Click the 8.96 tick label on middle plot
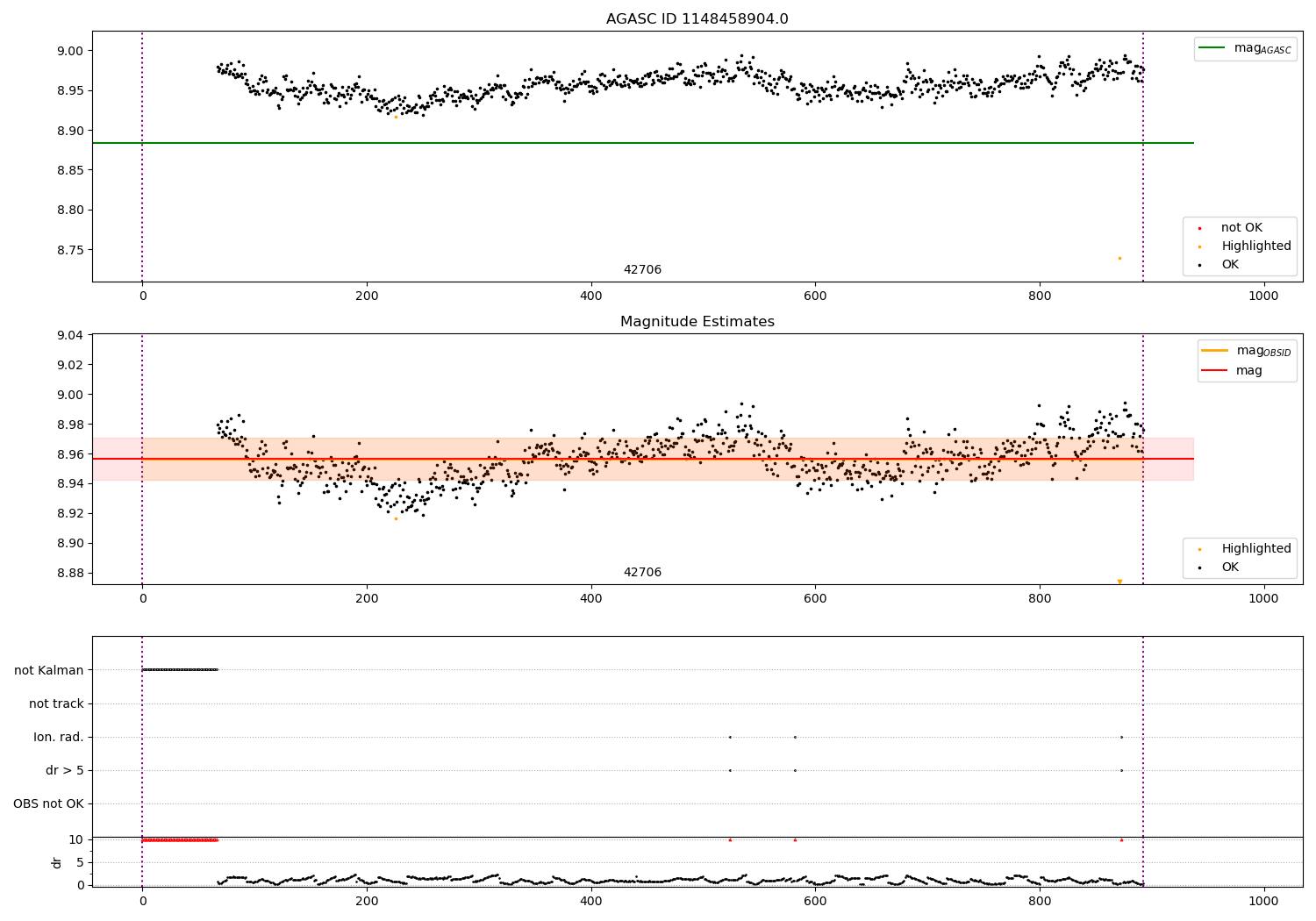This screenshot has height=921, width=1316. coord(70,454)
